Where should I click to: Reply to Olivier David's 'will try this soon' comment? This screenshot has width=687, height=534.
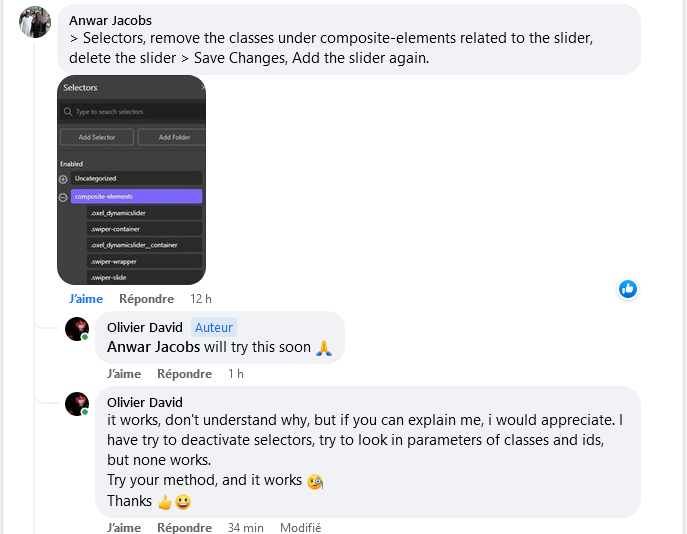click(x=184, y=374)
